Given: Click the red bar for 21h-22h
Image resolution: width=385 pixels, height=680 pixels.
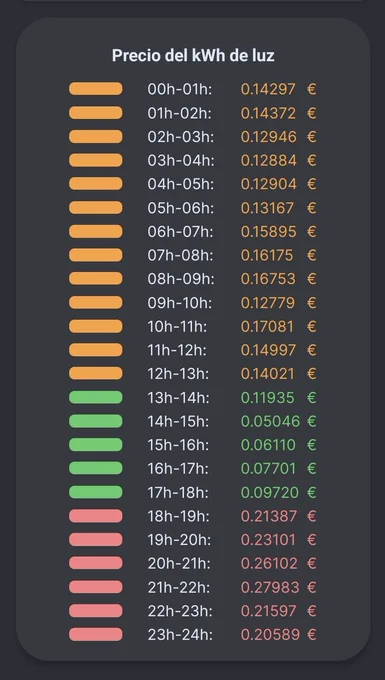Looking at the screenshot, I should coord(95,587).
